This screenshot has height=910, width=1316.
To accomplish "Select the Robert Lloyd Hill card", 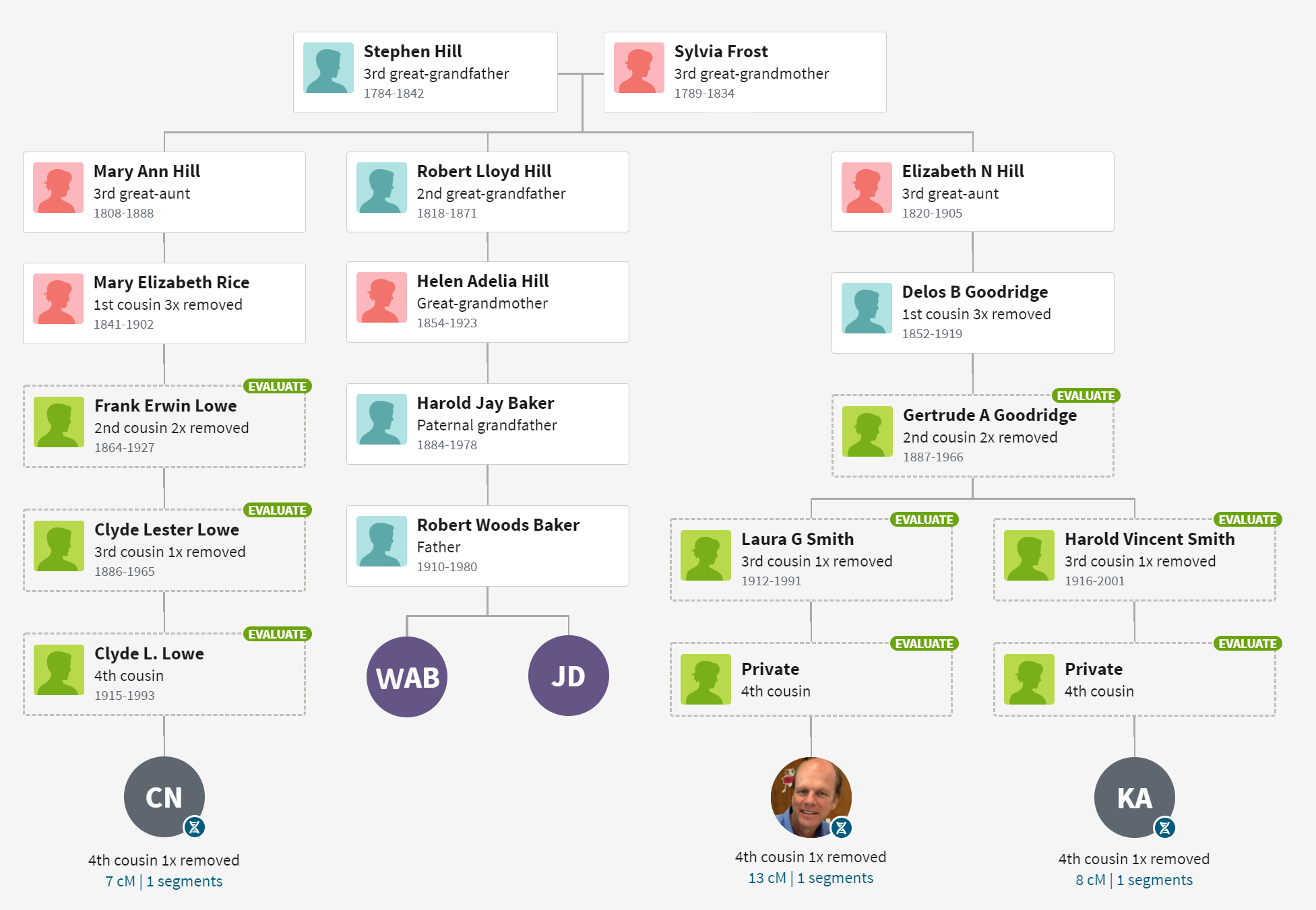I will click(488, 192).
